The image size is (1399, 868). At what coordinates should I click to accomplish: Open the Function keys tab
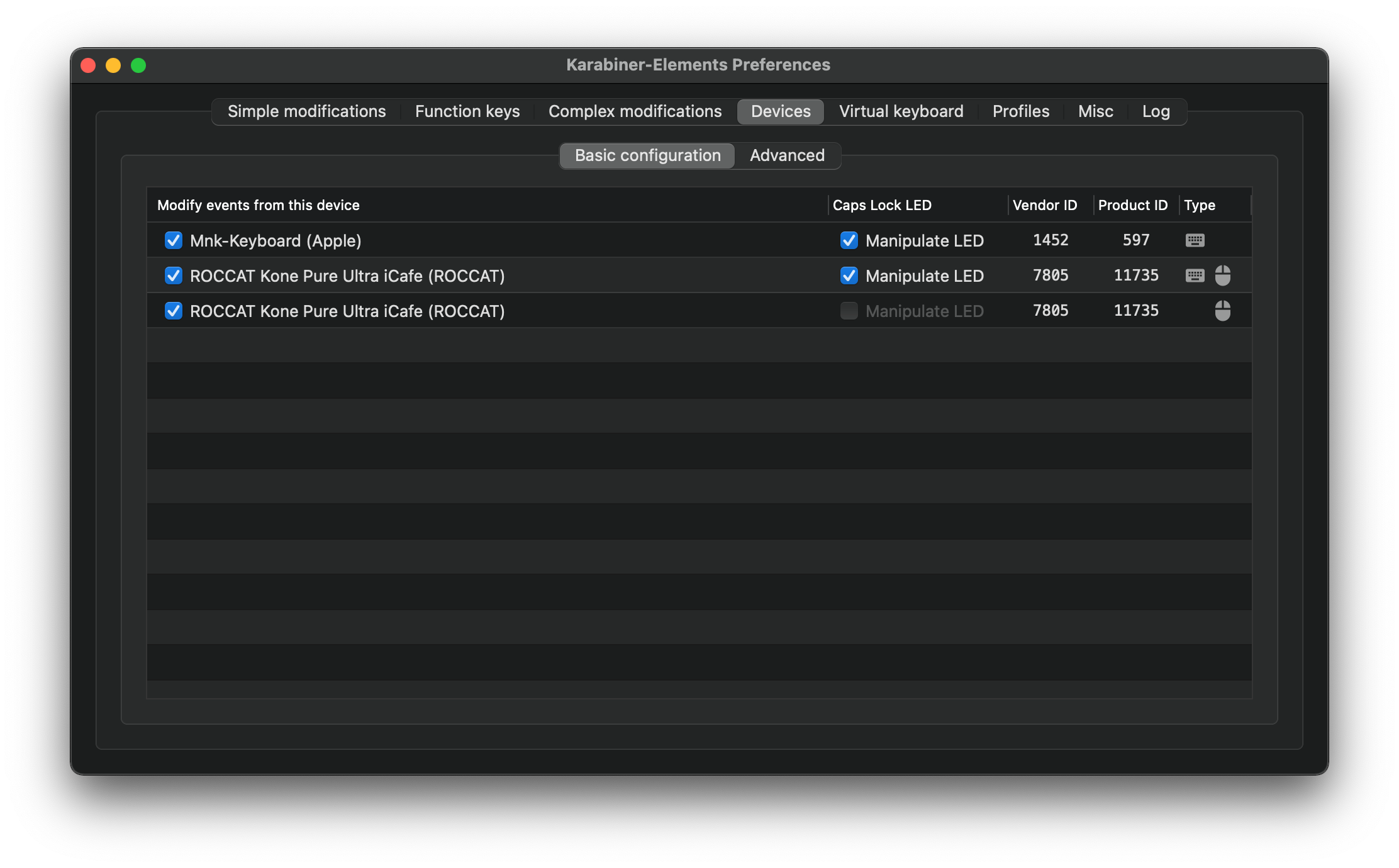[467, 111]
